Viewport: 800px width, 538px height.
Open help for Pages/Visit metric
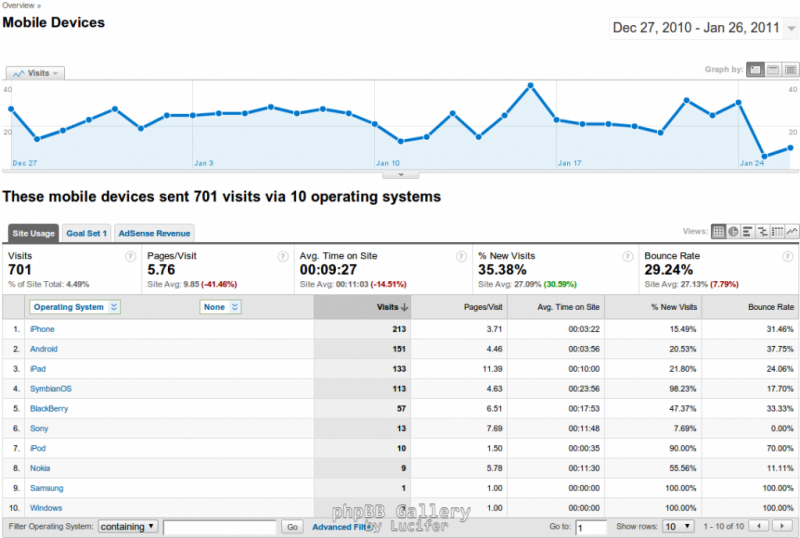tap(283, 256)
